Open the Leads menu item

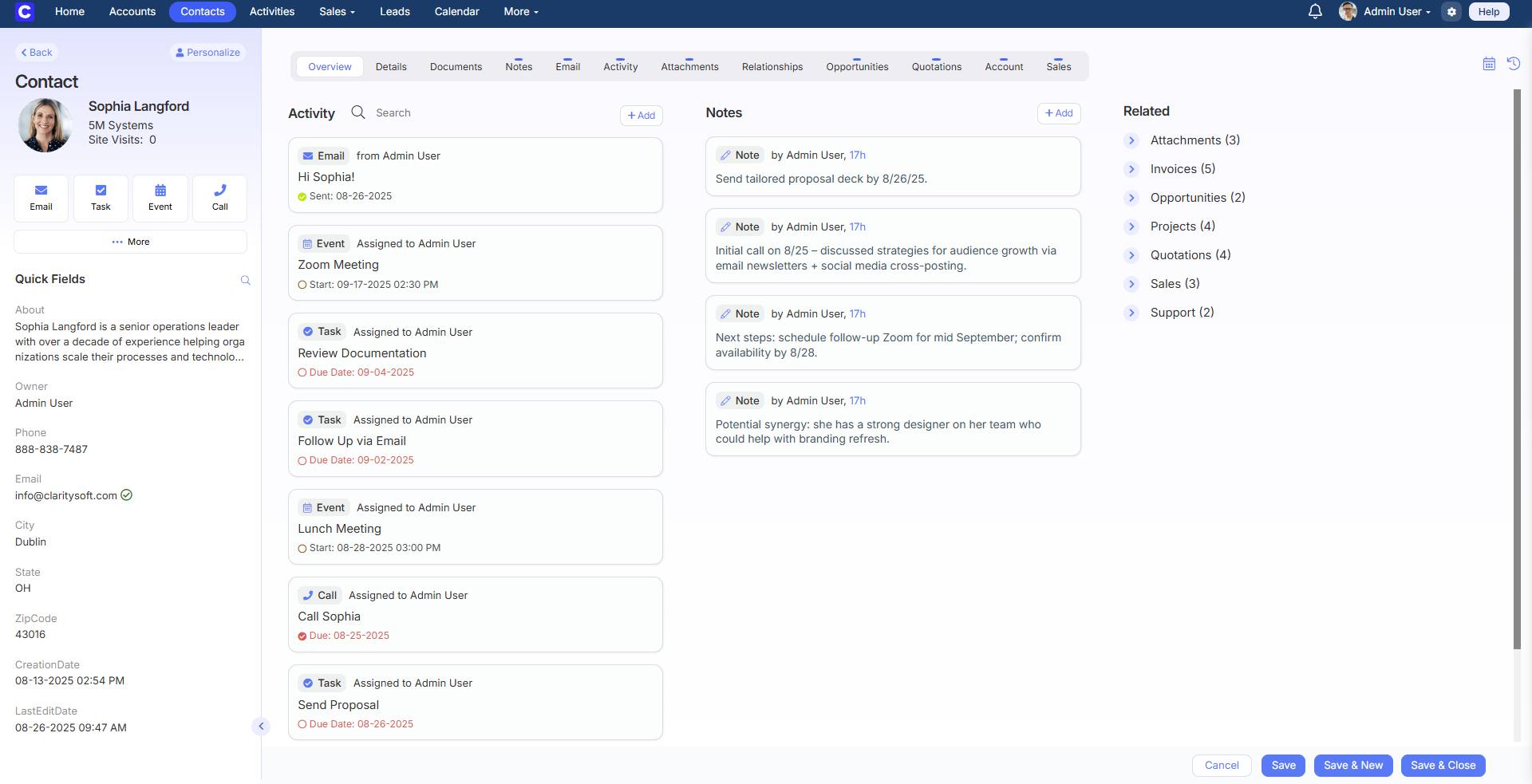coord(394,11)
